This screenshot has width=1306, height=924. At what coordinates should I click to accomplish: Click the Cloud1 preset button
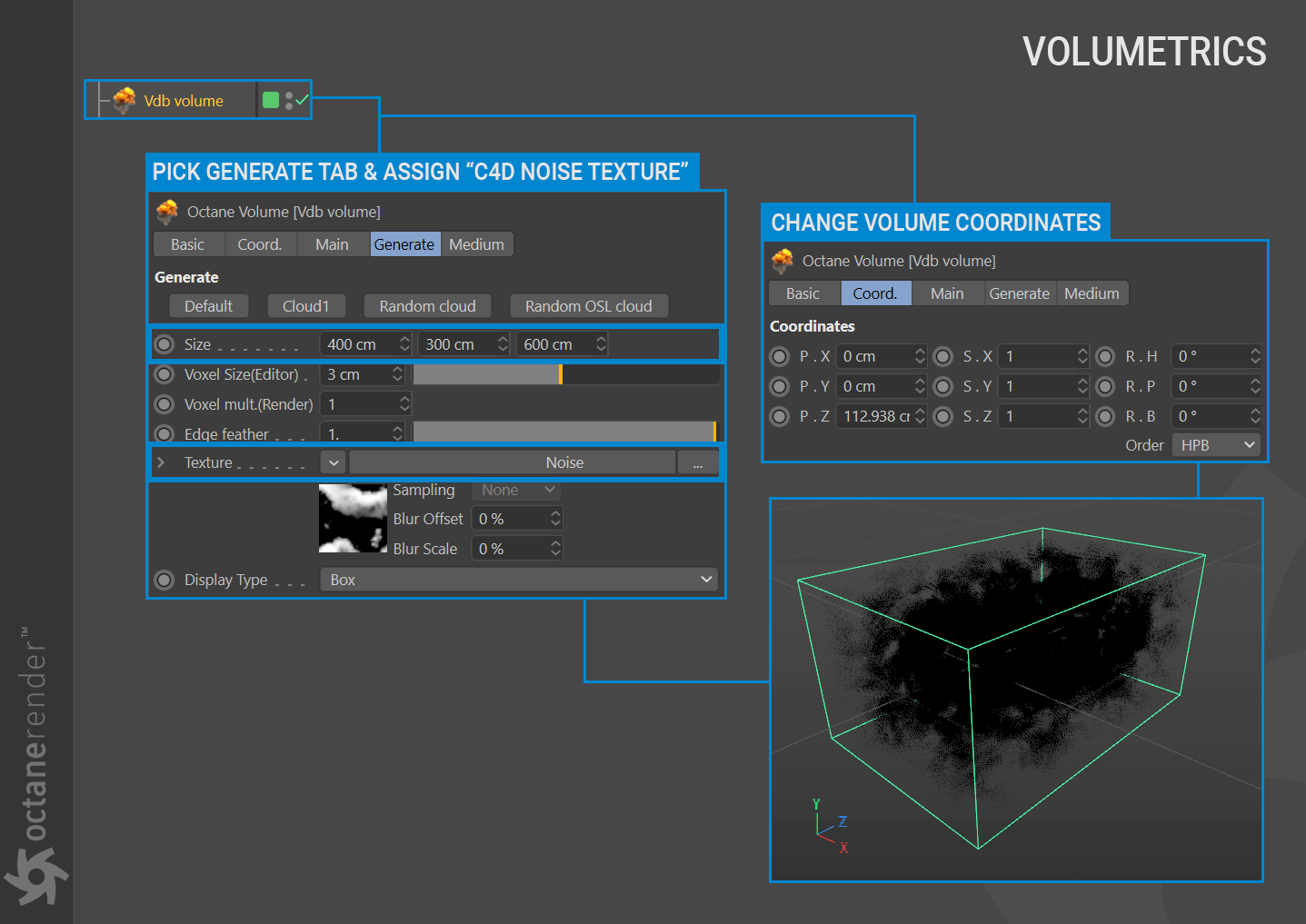pyautogui.click(x=305, y=306)
